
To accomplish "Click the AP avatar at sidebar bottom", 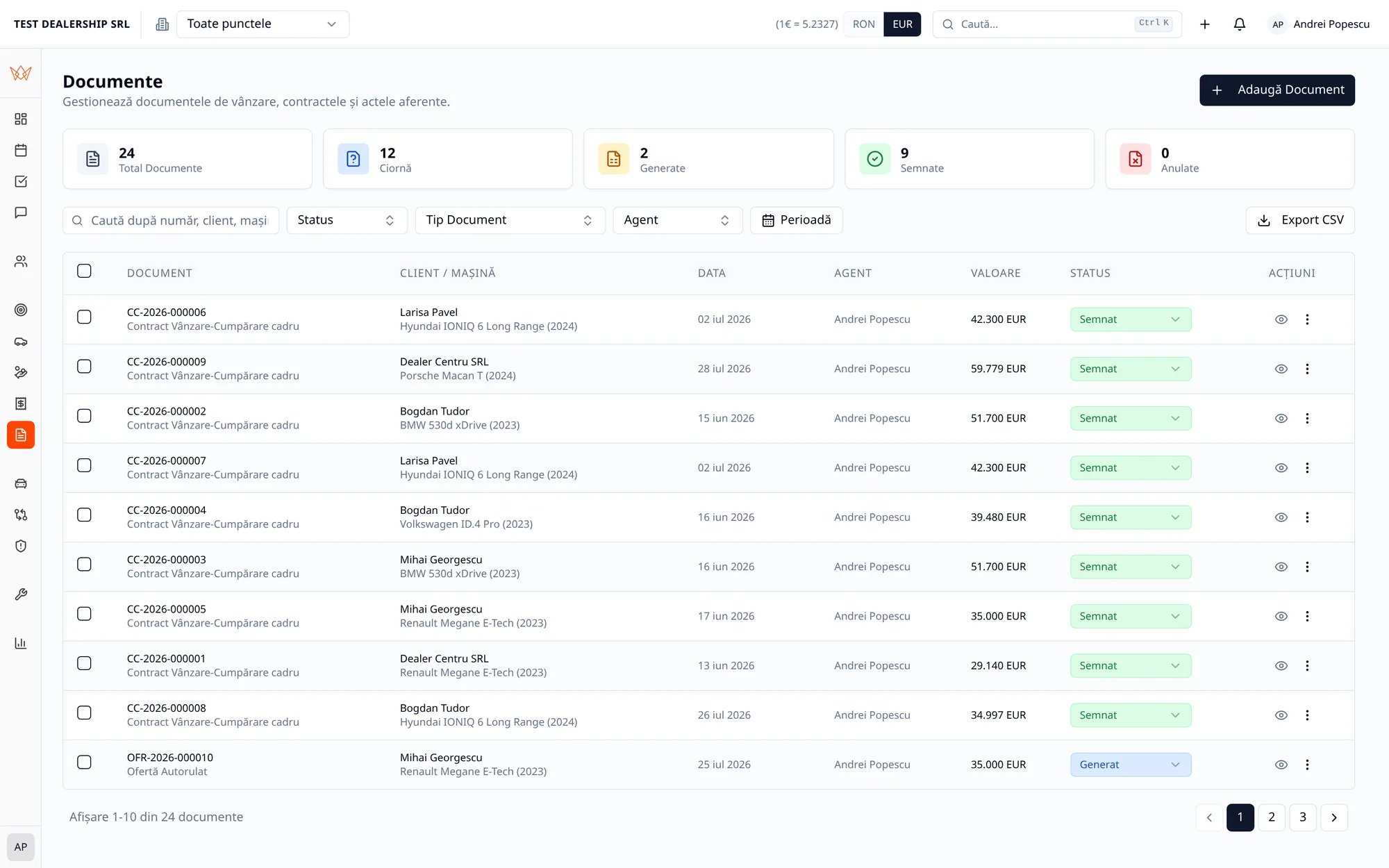I will pos(21,846).
